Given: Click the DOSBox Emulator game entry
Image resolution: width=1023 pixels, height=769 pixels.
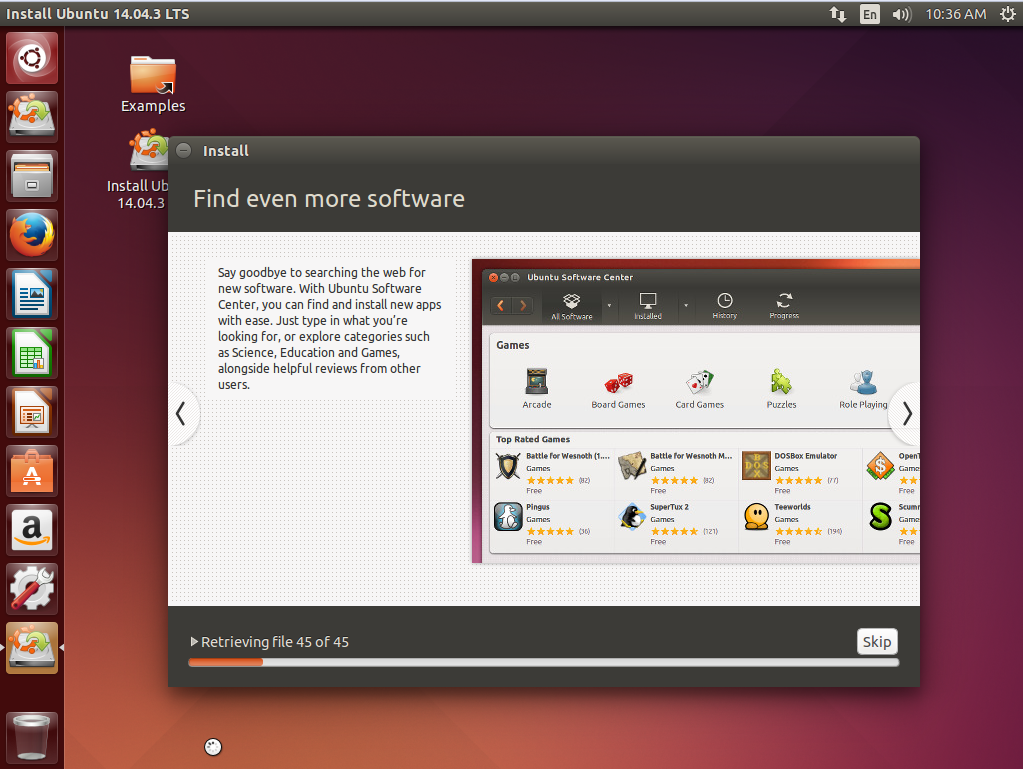Looking at the screenshot, I should point(800,474).
